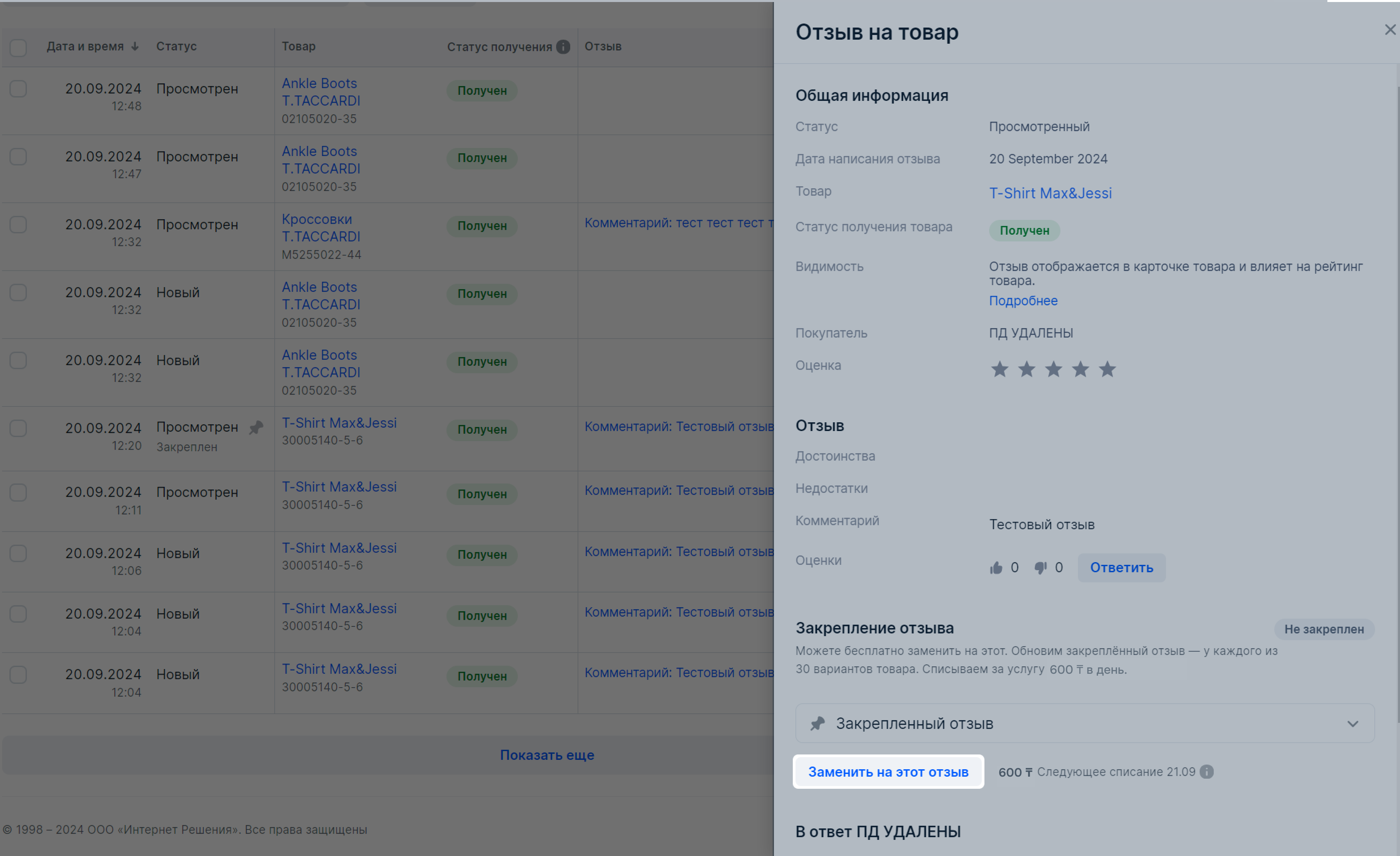Open Комментарий: Тестовый отзыв in 12:11 row
This screenshot has width=1400, height=856.
click(x=679, y=490)
